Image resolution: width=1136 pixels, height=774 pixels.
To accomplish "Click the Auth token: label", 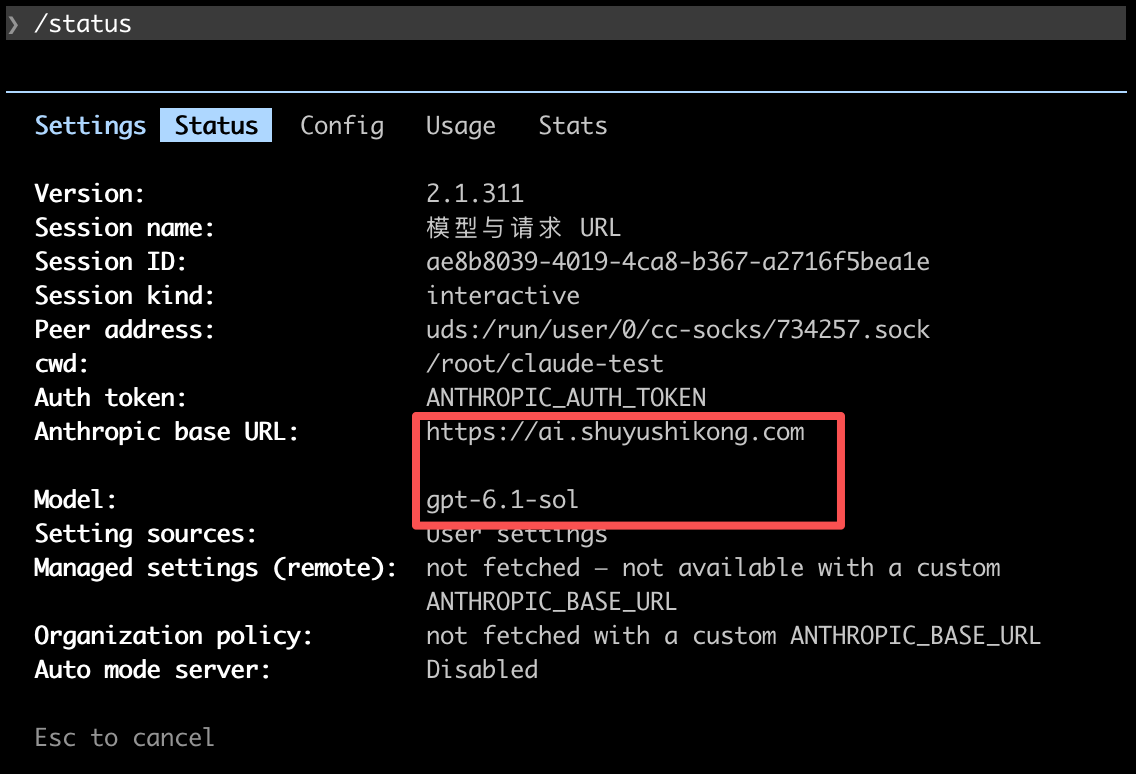I will coord(111,398).
